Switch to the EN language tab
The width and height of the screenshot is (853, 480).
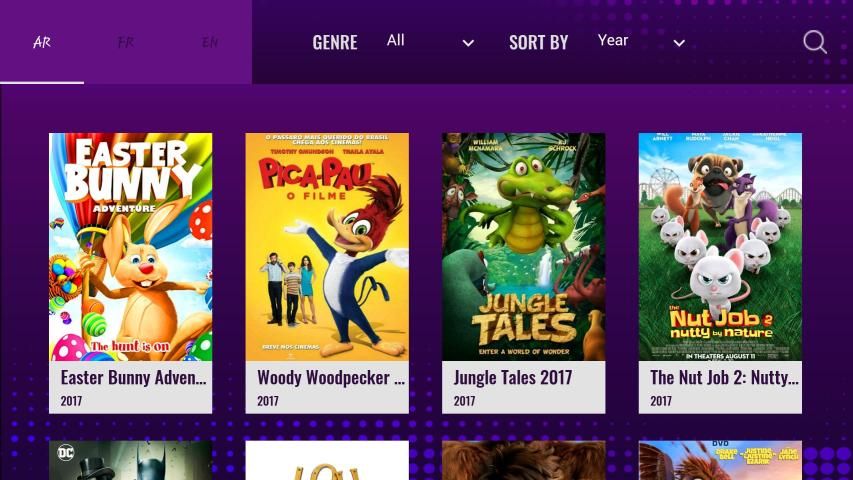pos(210,42)
